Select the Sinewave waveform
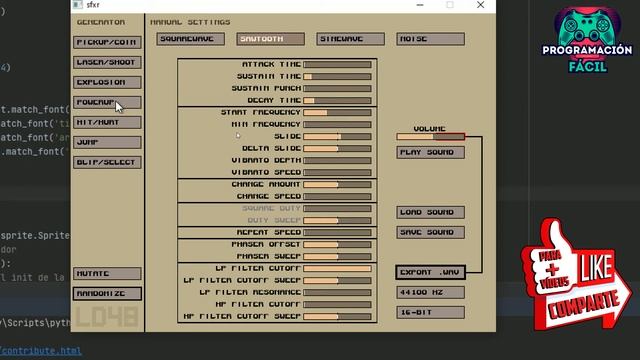Viewport: 640px width, 360px height. (351, 39)
